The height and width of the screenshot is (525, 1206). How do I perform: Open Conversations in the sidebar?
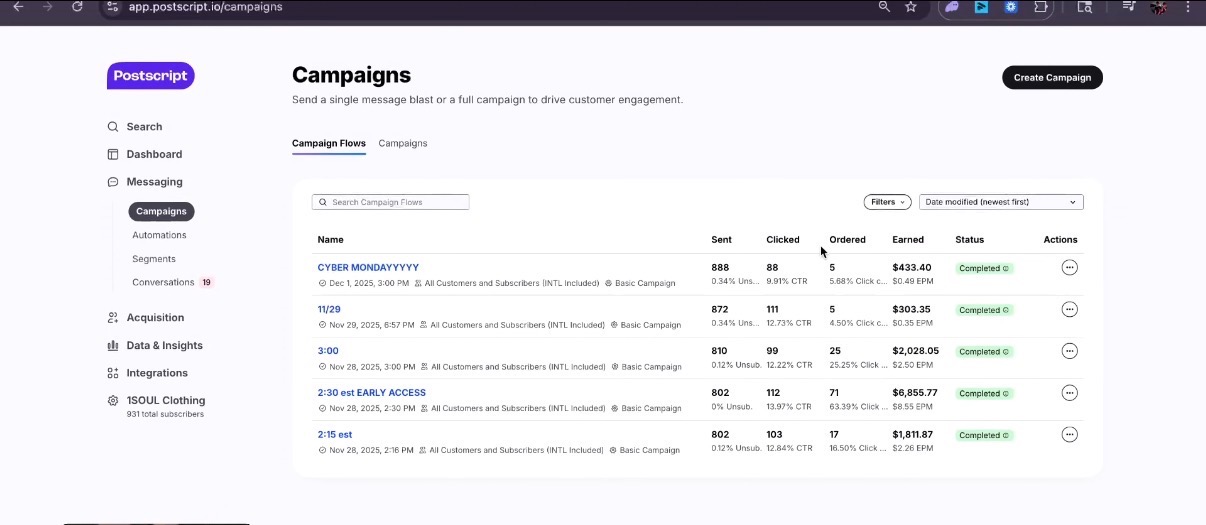(x=163, y=282)
